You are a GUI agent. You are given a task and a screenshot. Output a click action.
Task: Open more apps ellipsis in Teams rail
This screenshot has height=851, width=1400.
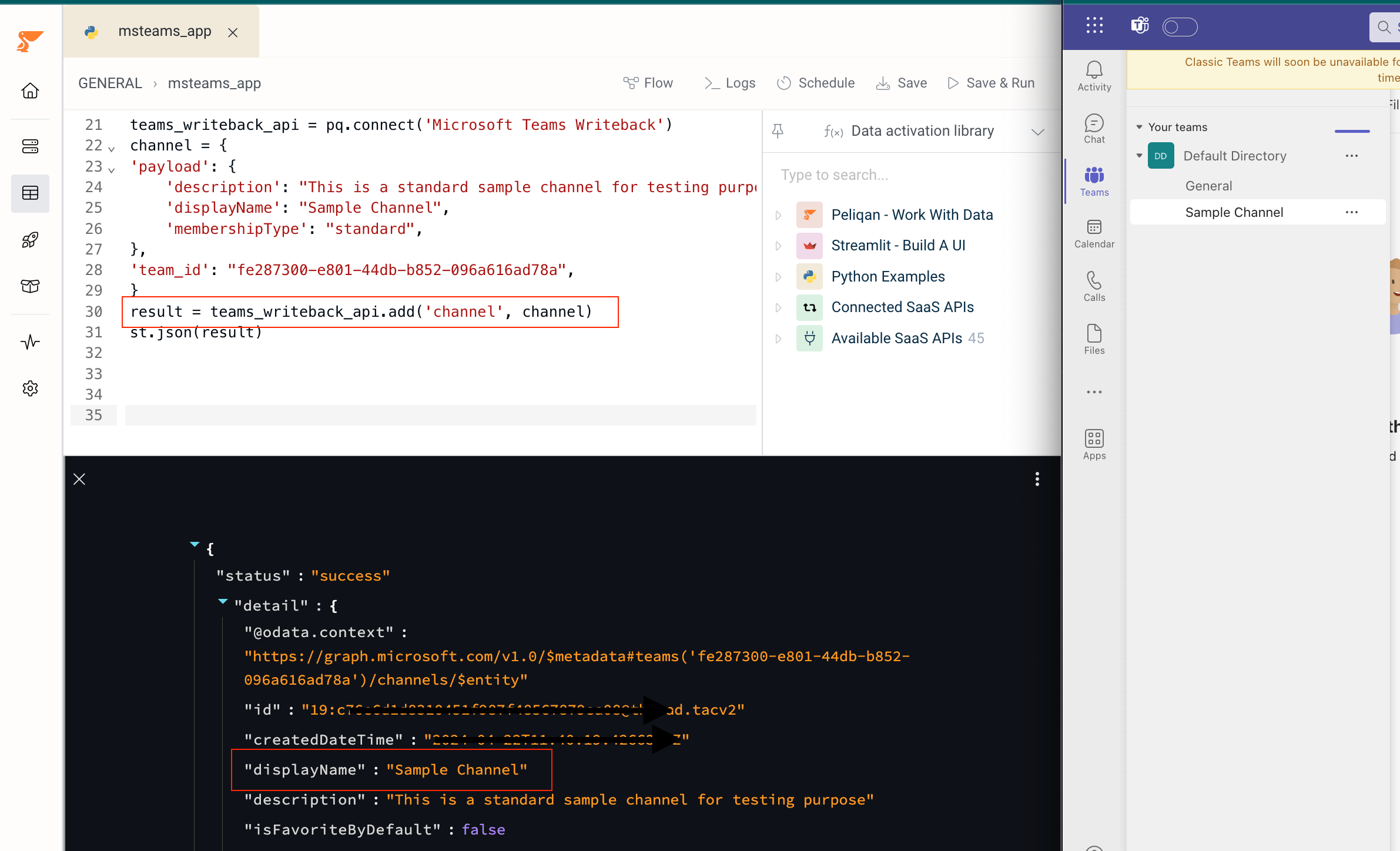tap(1094, 392)
